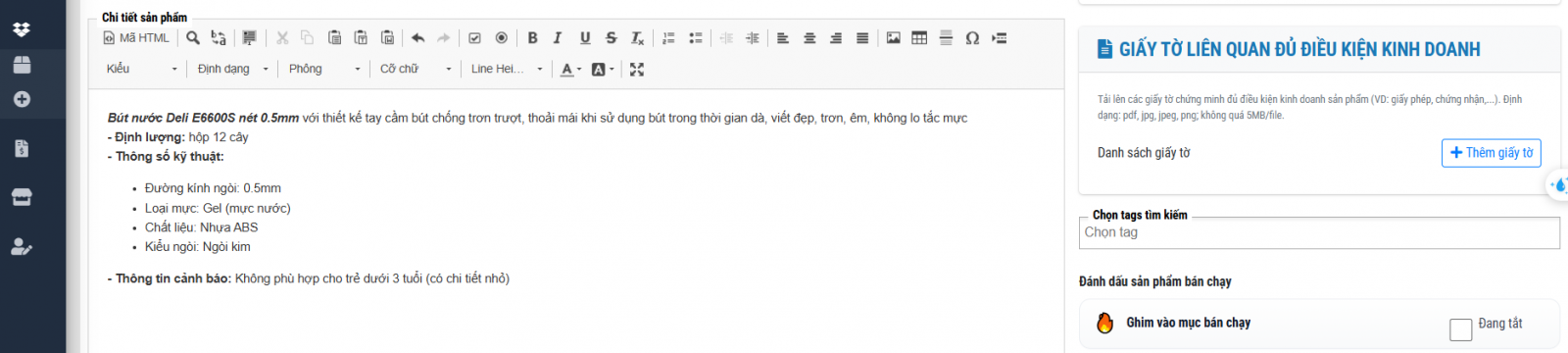
Task: Click the 'Thông tin cảnh báo' warning line
Action: 309,278
